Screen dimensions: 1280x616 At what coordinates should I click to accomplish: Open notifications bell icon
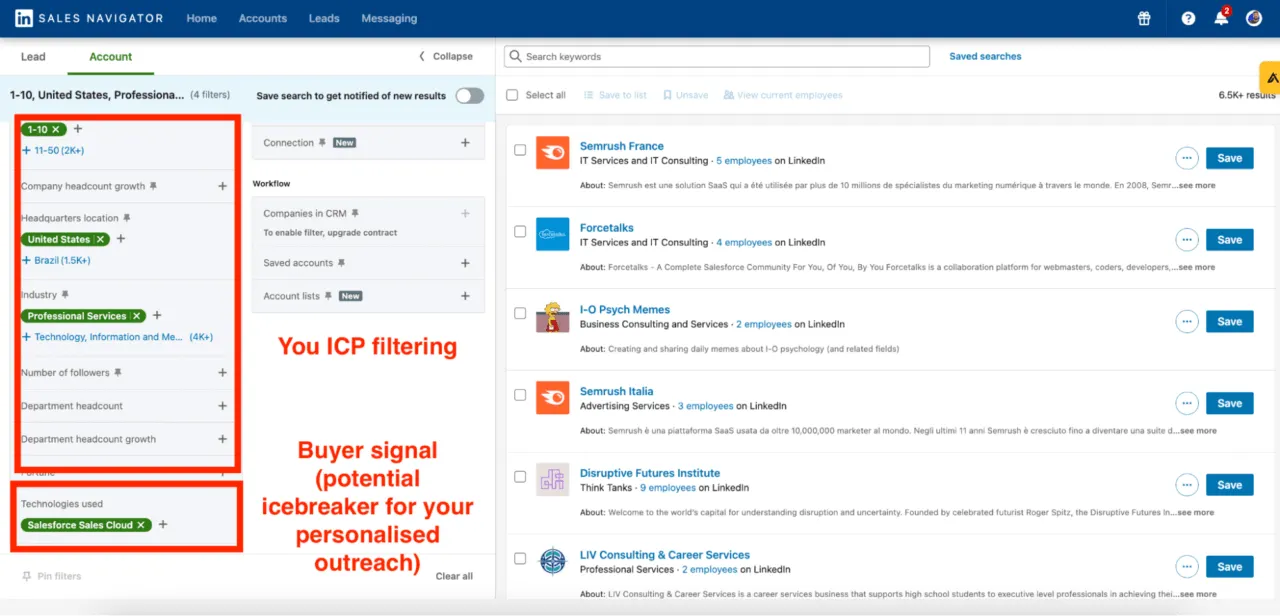pos(1221,18)
